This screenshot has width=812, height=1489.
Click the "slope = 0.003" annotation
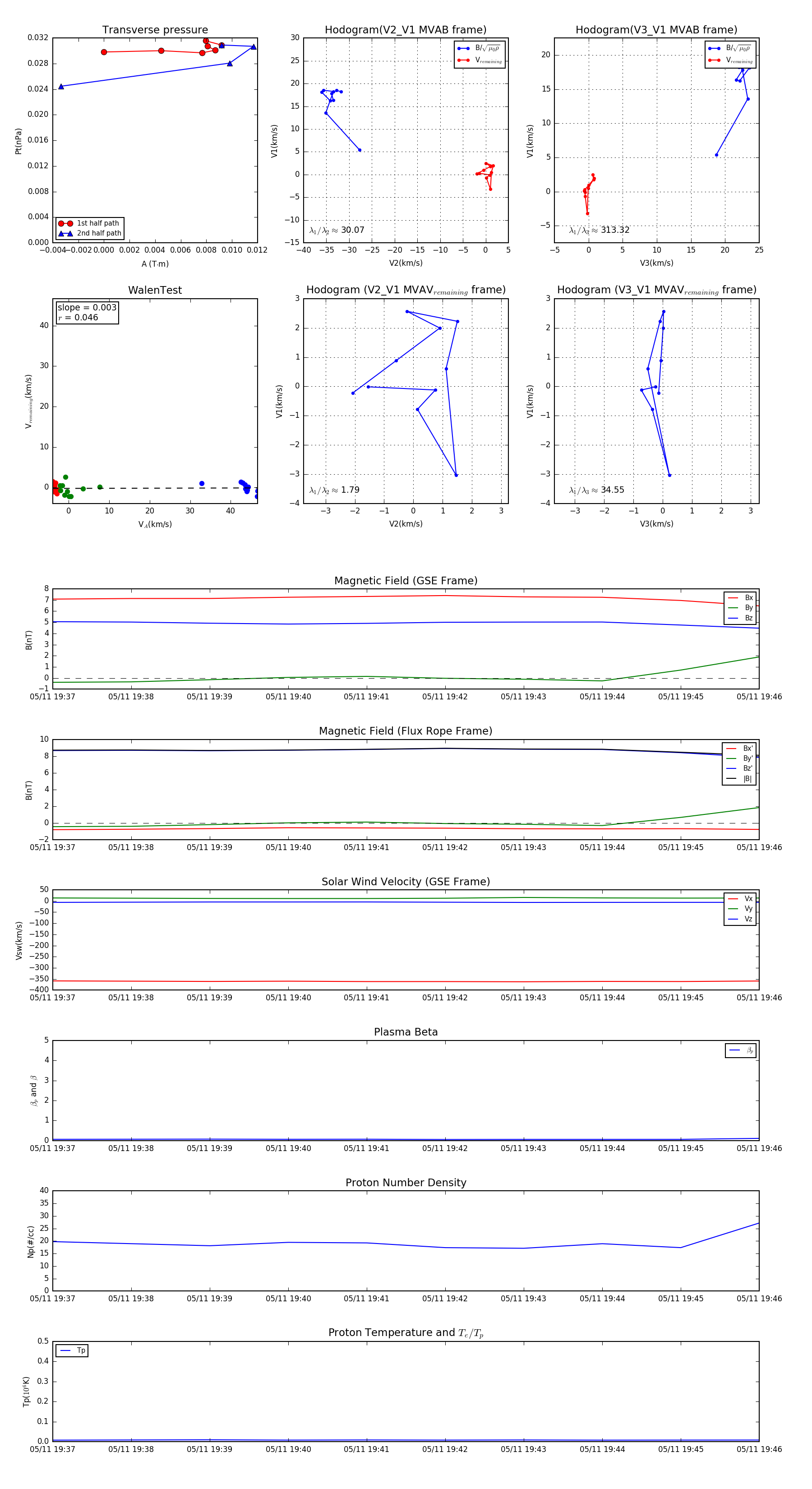pyautogui.click(x=87, y=308)
